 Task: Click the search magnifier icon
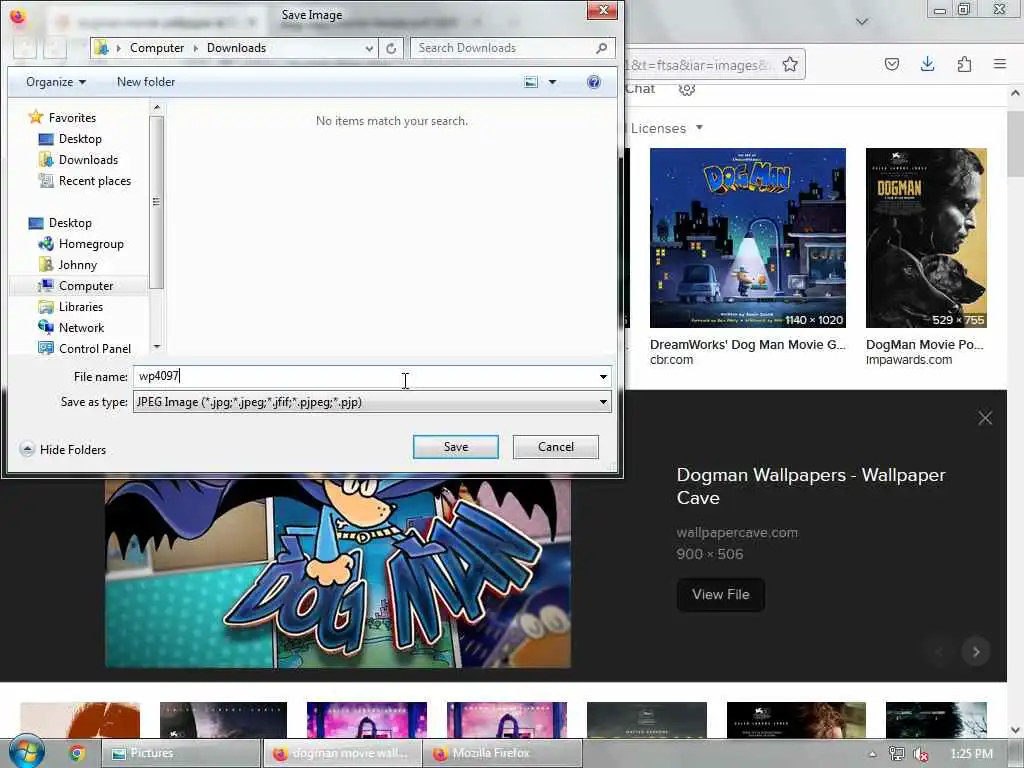(x=601, y=48)
